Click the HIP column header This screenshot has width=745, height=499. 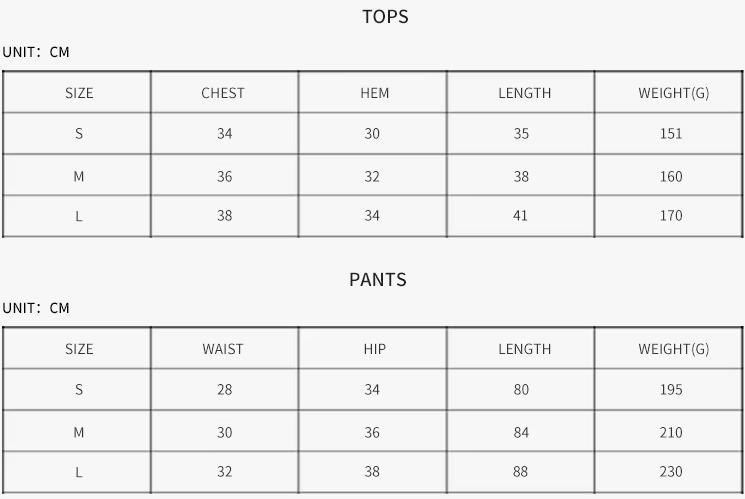point(374,349)
